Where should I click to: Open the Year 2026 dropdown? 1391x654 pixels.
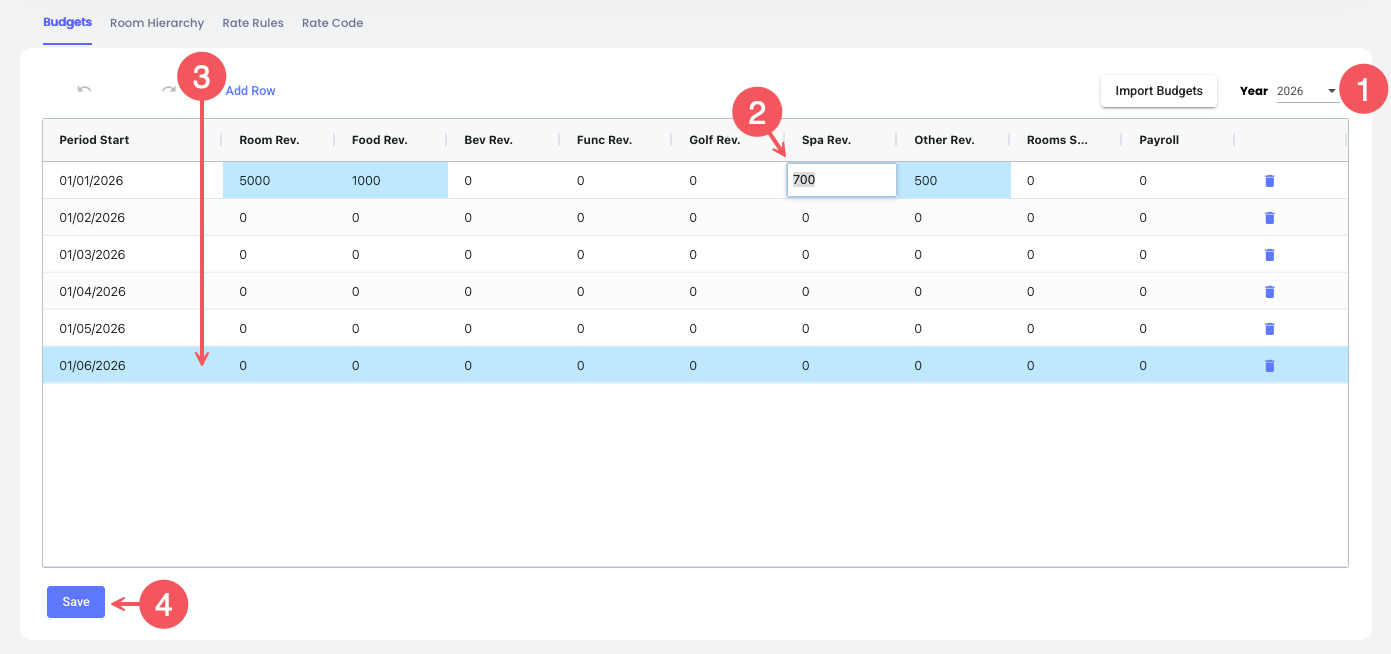click(x=1307, y=91)
